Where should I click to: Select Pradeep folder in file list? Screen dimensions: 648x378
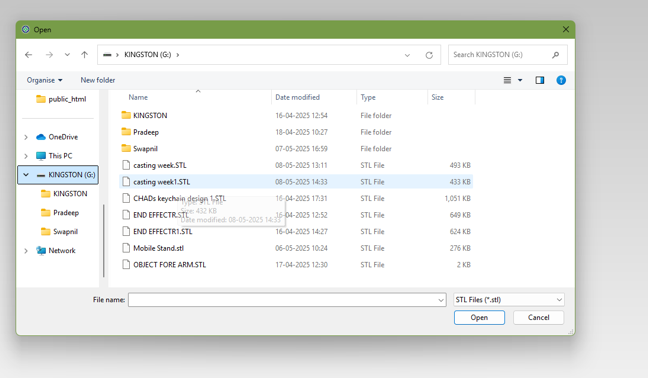point(296,132)
